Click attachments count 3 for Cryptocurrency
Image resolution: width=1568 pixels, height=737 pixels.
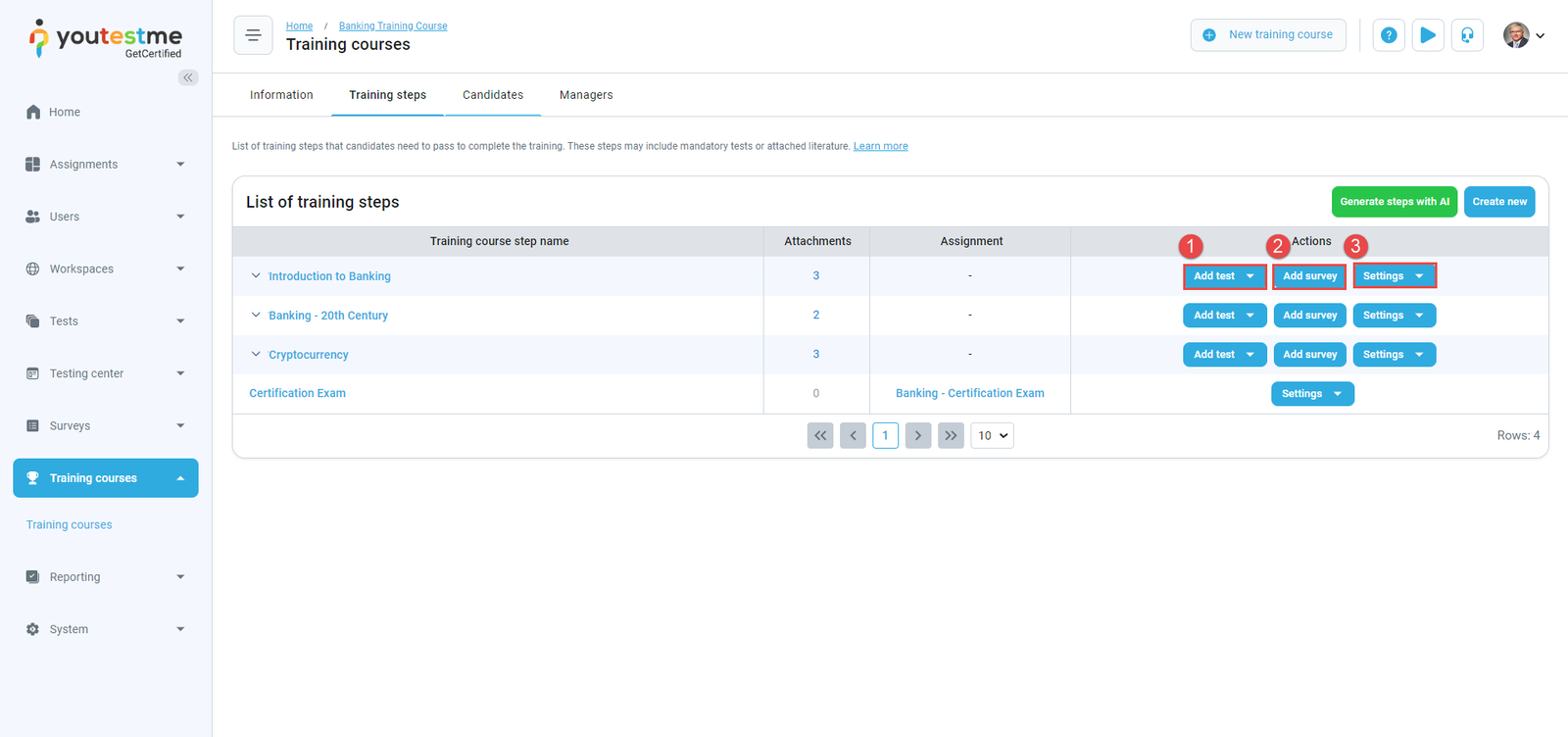coord(816,354)
